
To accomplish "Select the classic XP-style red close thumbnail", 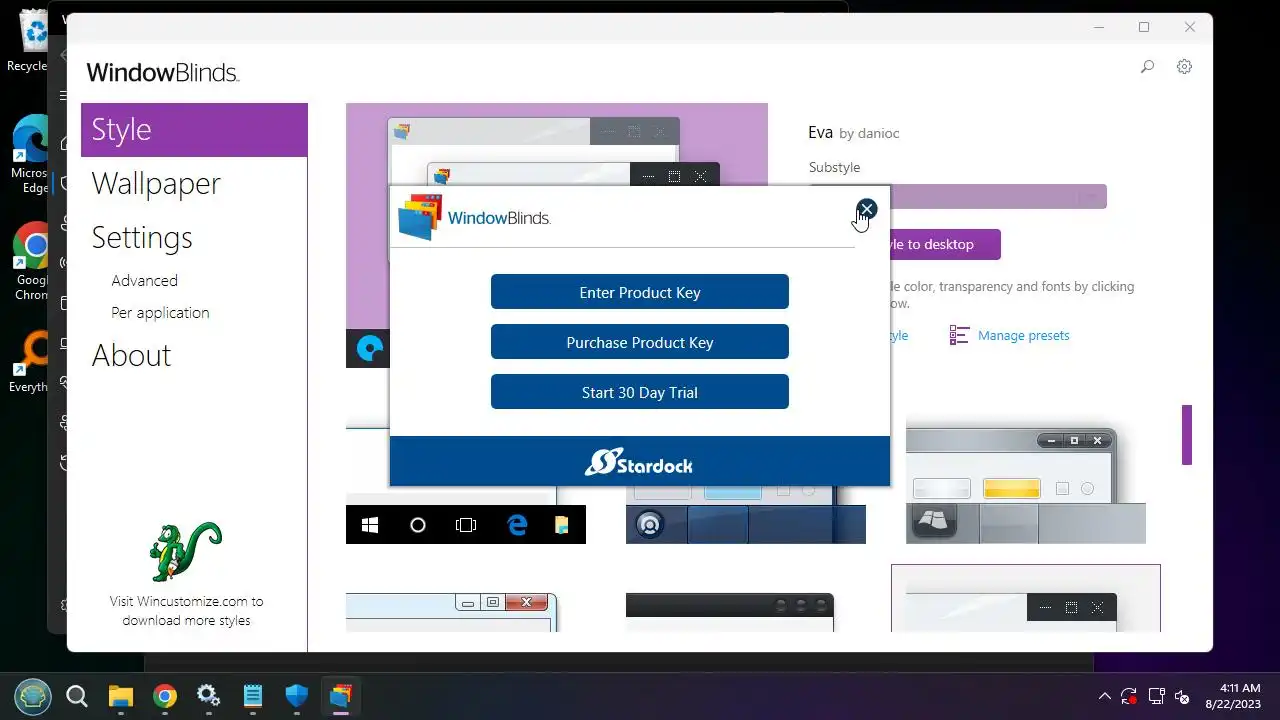I will click(452, 610).
